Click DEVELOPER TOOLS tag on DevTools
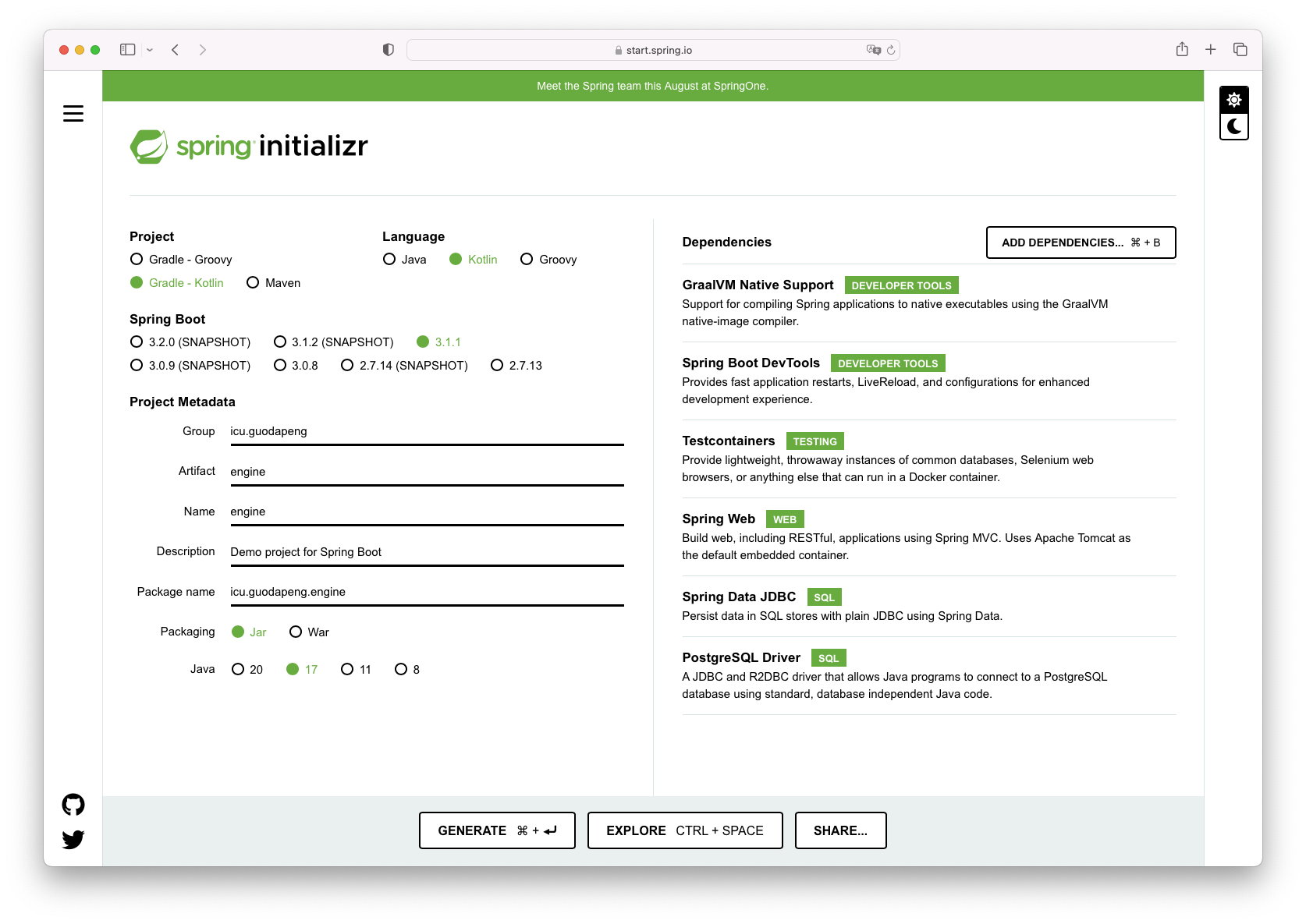 coord(888,363)
